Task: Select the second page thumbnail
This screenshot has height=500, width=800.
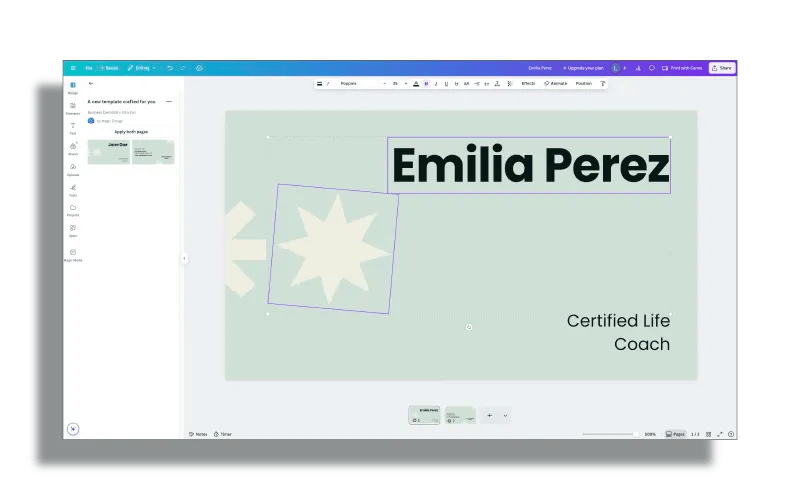Action: pos(460,415)
